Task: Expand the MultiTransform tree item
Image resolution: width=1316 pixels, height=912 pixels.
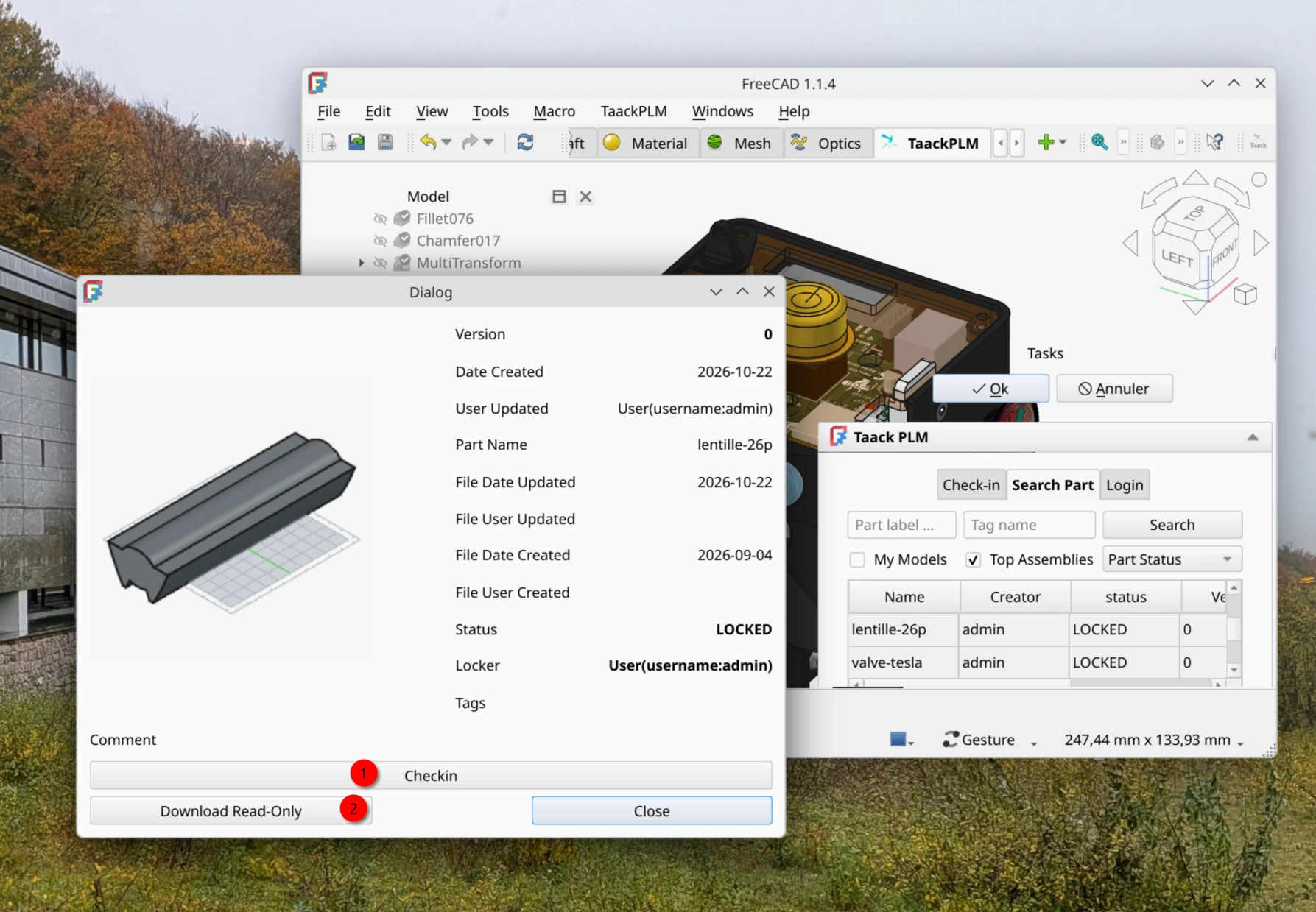Action: tap(361, 263)
